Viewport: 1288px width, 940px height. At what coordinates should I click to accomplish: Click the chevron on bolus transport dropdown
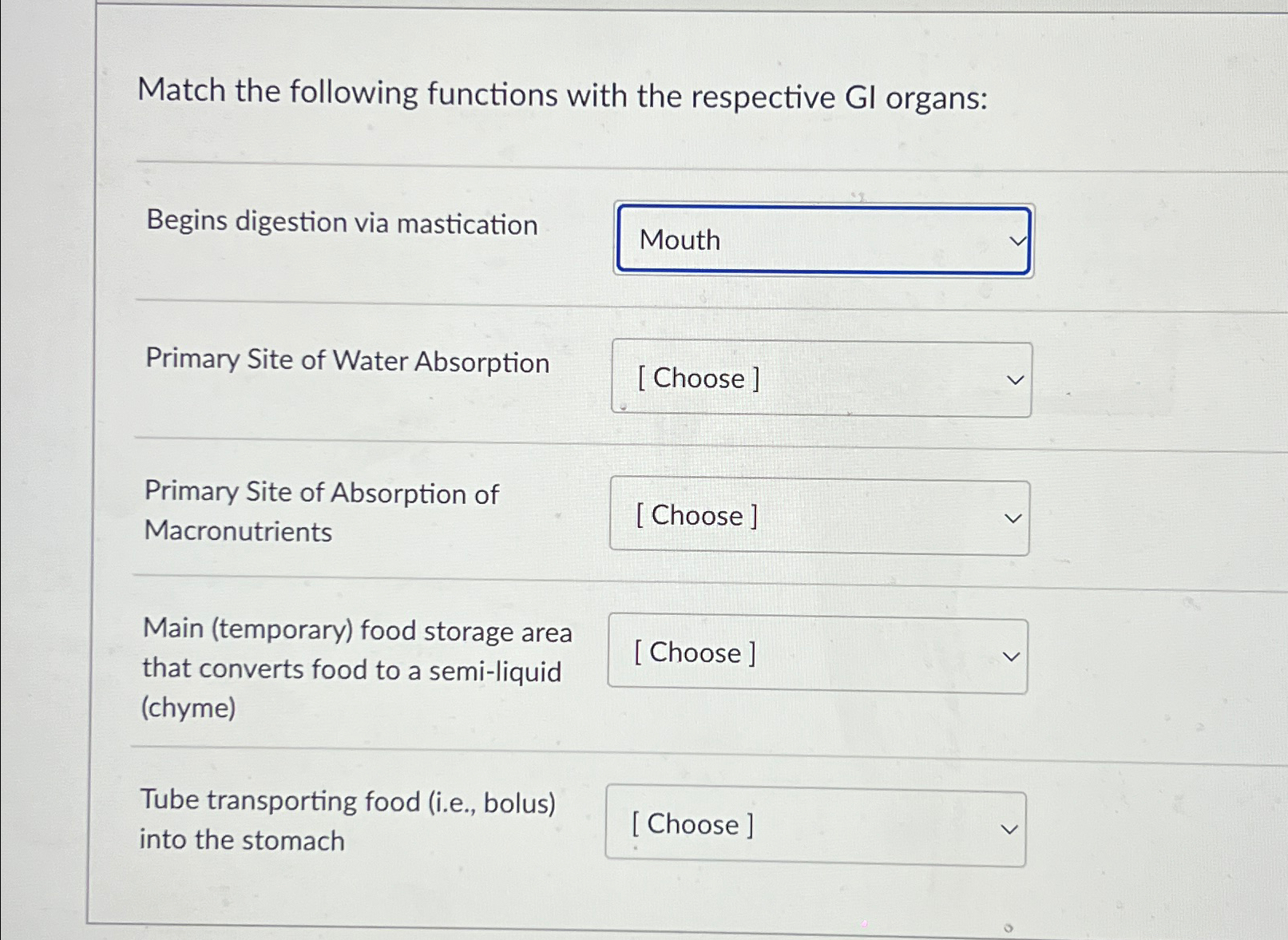[1008, 827]
